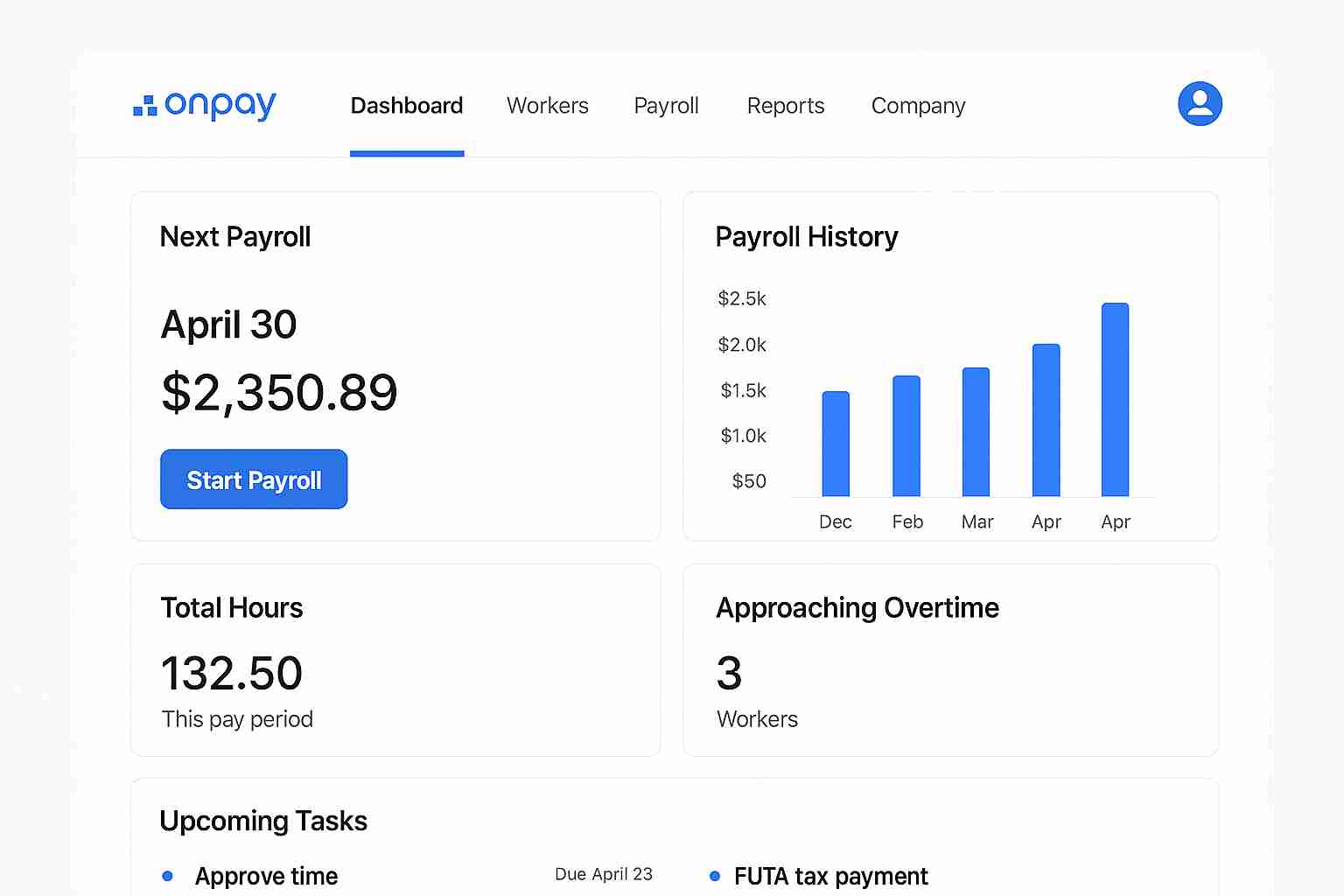Open the FUTA tax payment task
Image resolution: width=1344 pixels, height=896 pixels.
pos(830,875)
